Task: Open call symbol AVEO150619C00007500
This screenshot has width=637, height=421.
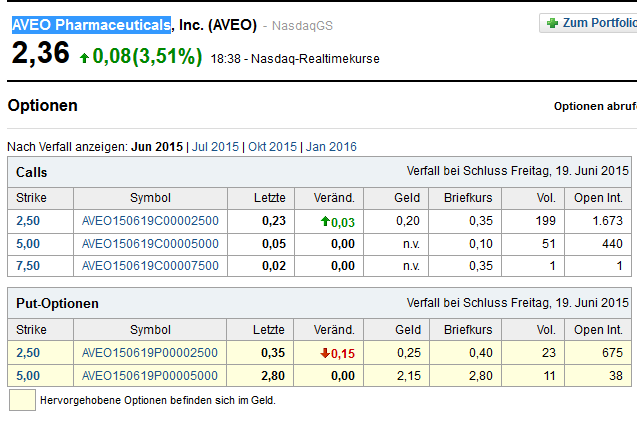Action: point(149,265)
